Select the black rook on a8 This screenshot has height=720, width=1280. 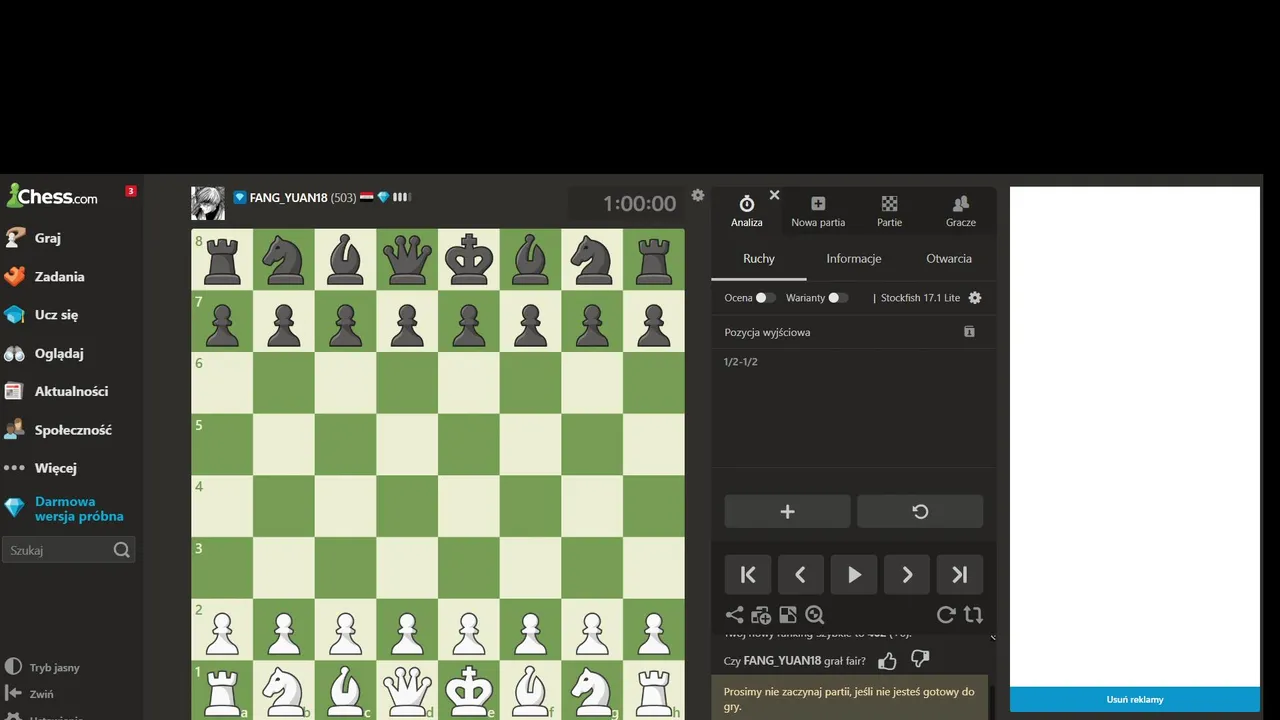pyautogui.click(x=222, y=260)
